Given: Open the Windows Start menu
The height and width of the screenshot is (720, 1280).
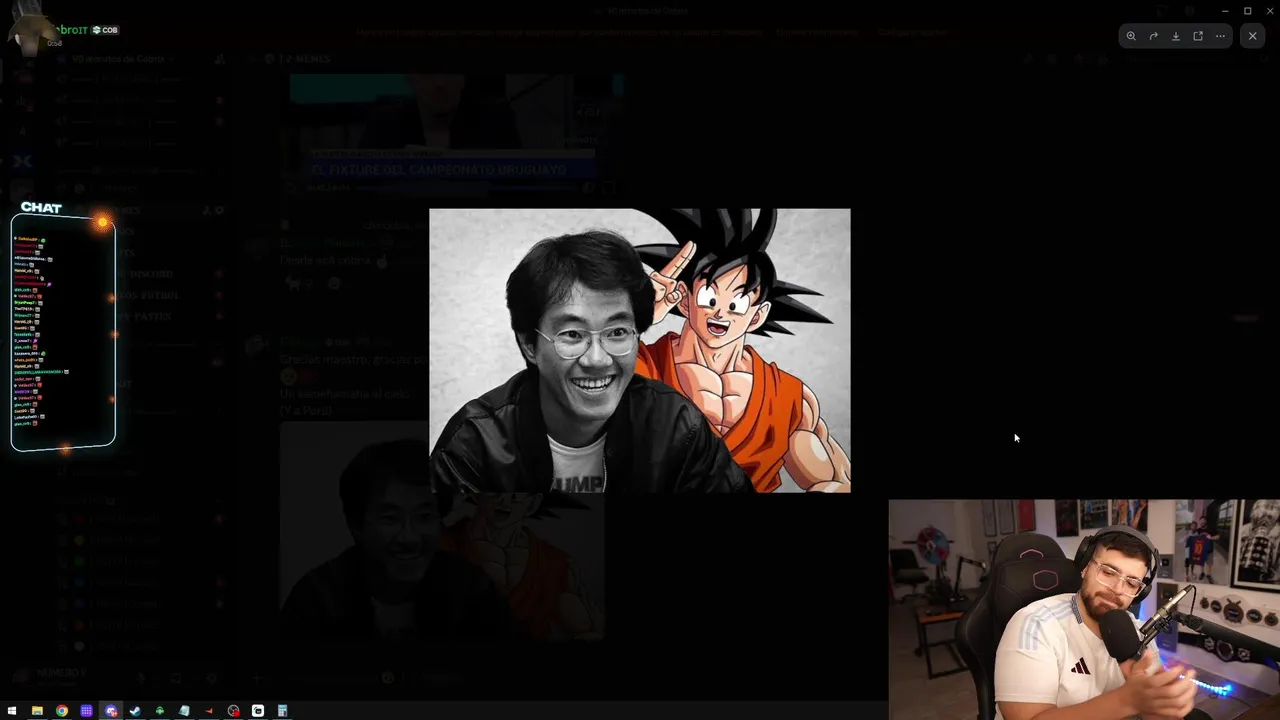Looking at the screenshot, I should click(12, 711).
